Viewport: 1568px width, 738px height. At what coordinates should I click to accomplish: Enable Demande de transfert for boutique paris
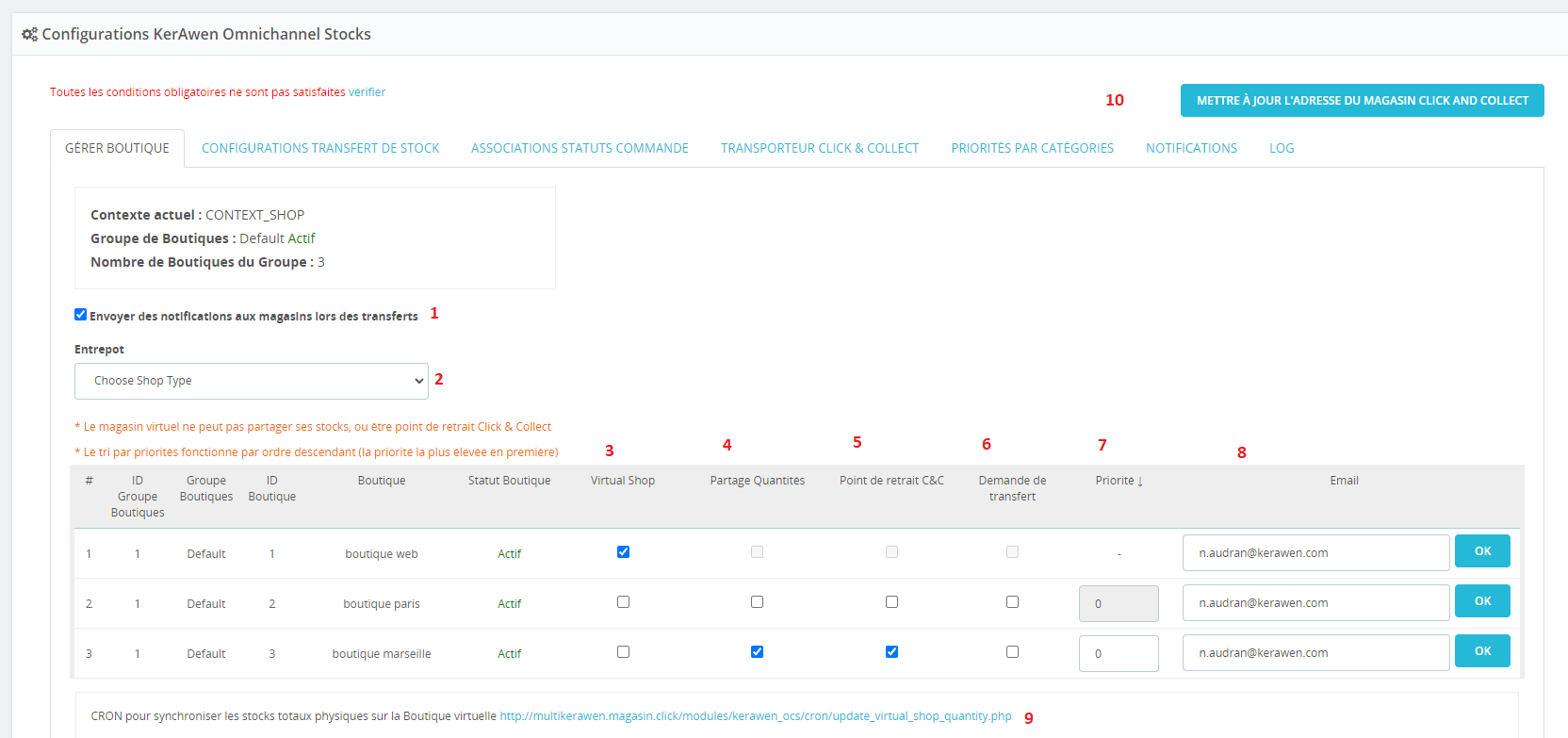[1012, 602]
